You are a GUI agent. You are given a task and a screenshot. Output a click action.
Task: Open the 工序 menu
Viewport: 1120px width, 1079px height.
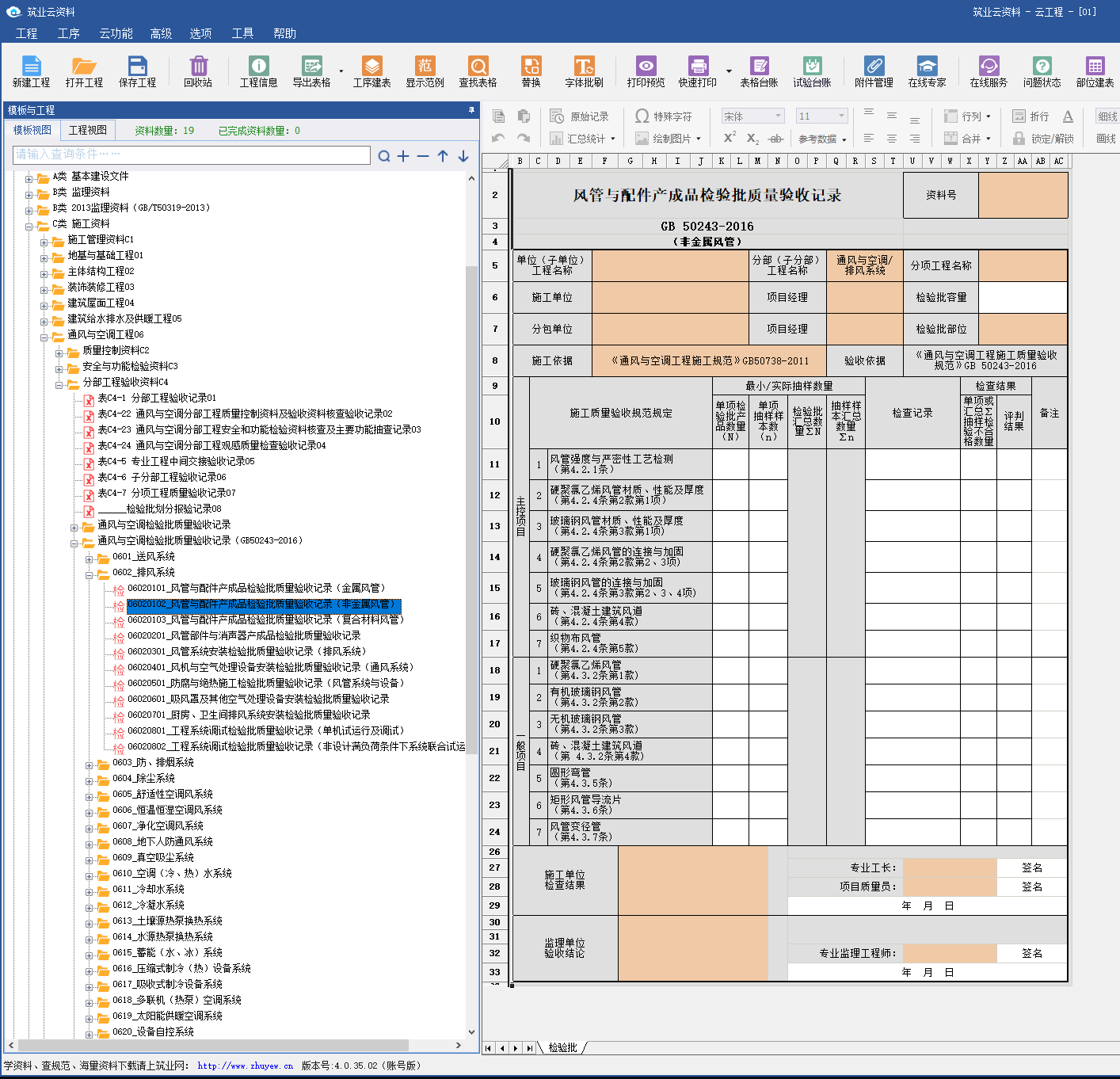tap(68, 33)
